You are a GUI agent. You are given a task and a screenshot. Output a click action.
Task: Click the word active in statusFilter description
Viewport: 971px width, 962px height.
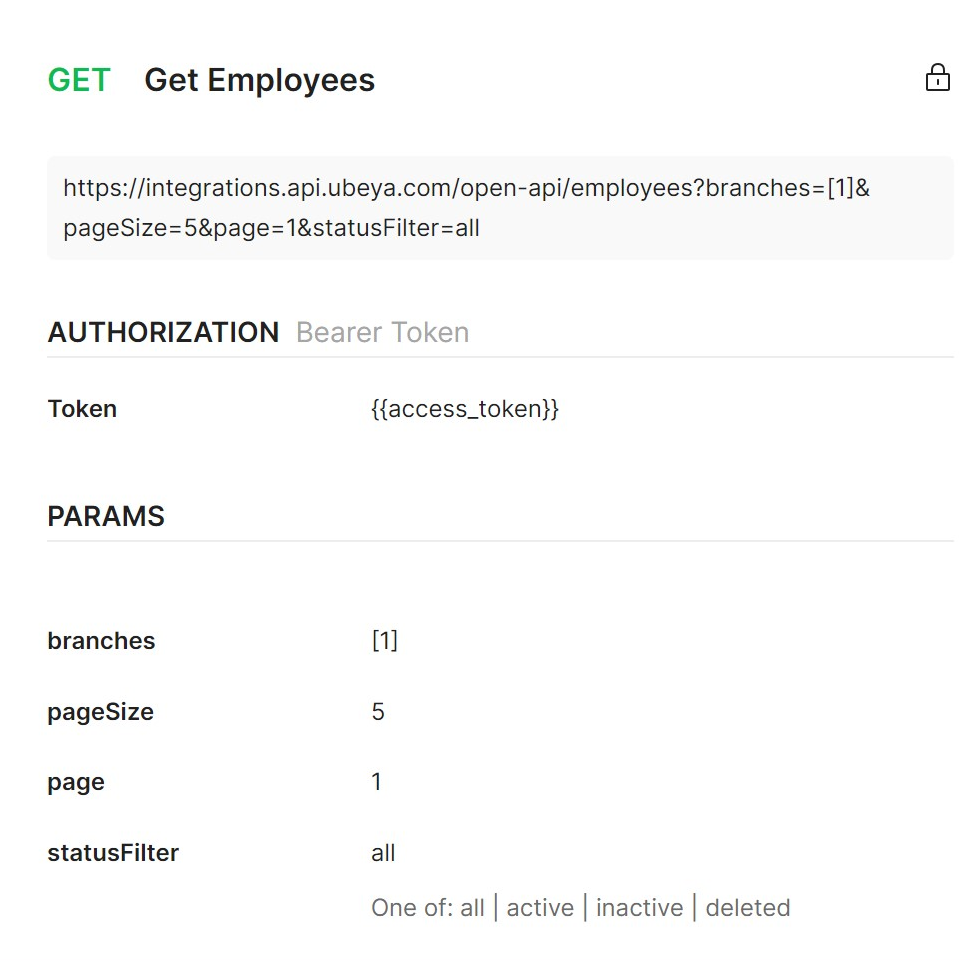pyautogui.click(x=540, y=908)
